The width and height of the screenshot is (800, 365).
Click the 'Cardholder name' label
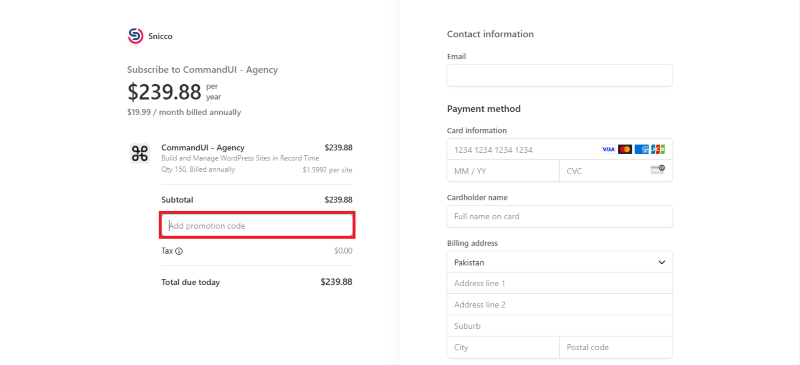[x=477, y=198]
